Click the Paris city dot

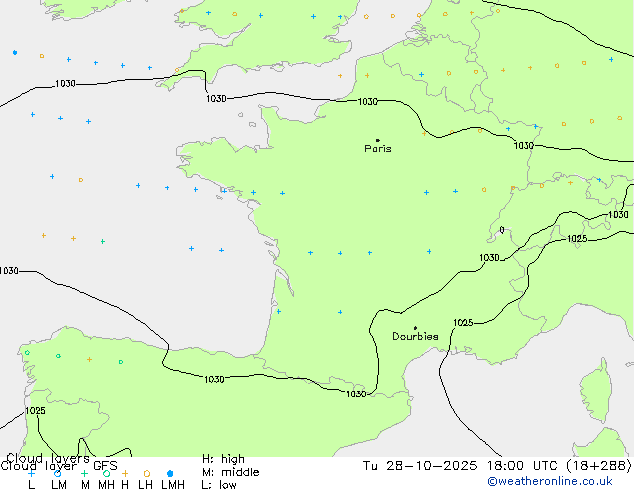click(x=378, y=140)
